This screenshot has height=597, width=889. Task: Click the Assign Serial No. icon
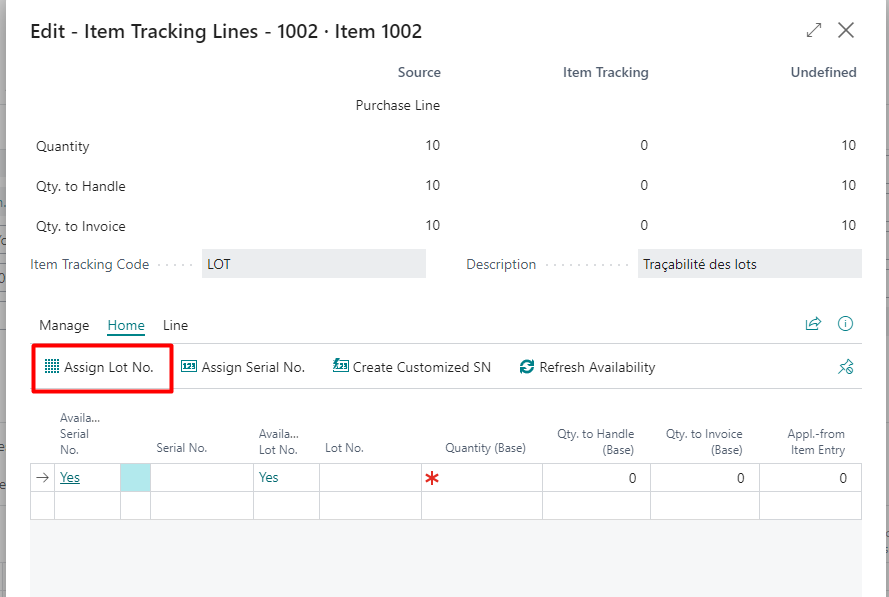click(x=189, y=367)
